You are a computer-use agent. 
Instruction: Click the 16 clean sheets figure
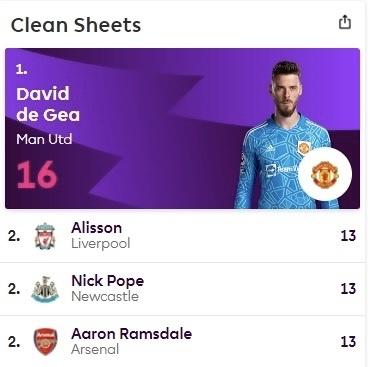point(37,175)
